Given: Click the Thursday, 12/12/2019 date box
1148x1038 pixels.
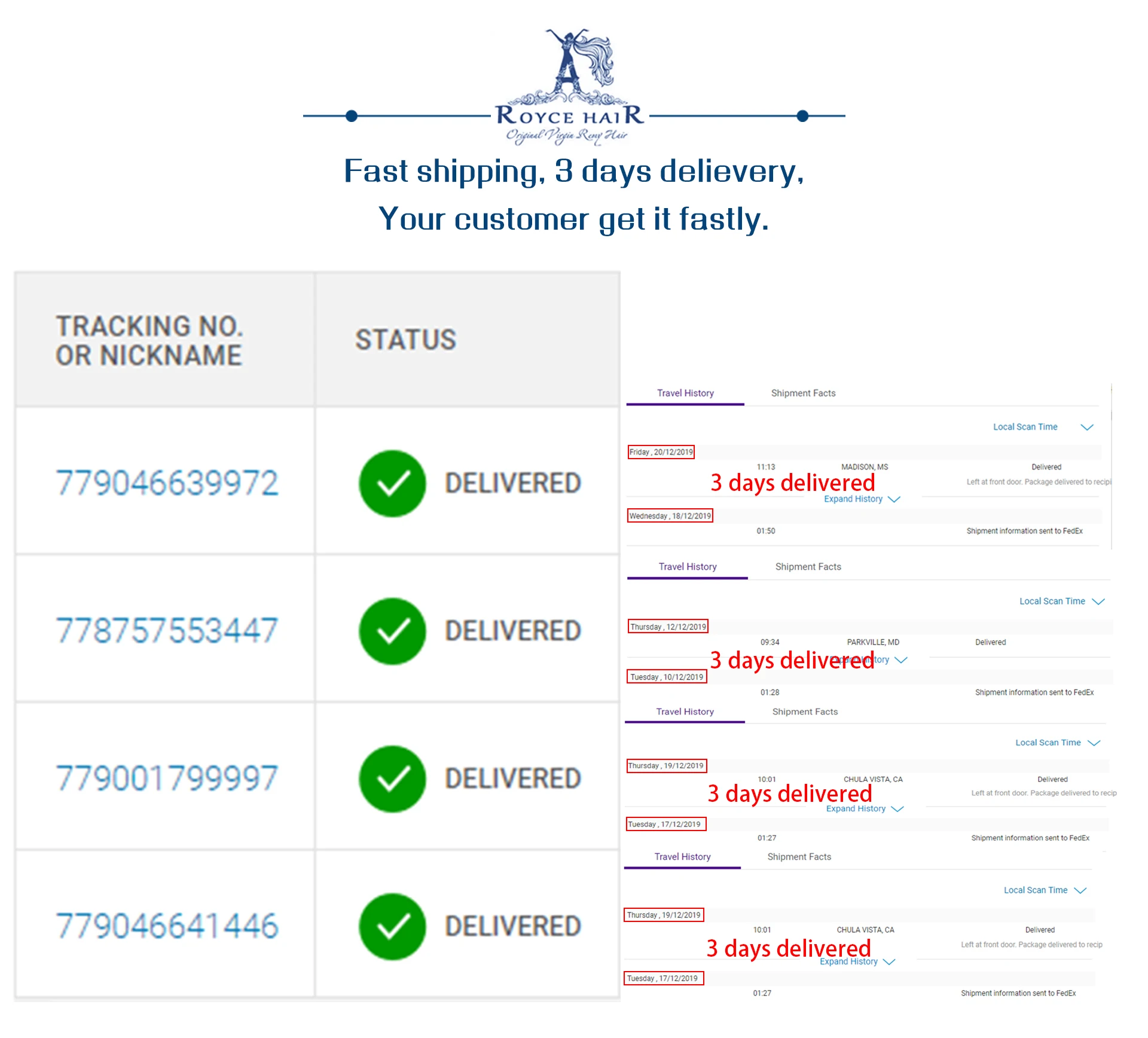Looking at the screenshot, I should pos(668,627).
